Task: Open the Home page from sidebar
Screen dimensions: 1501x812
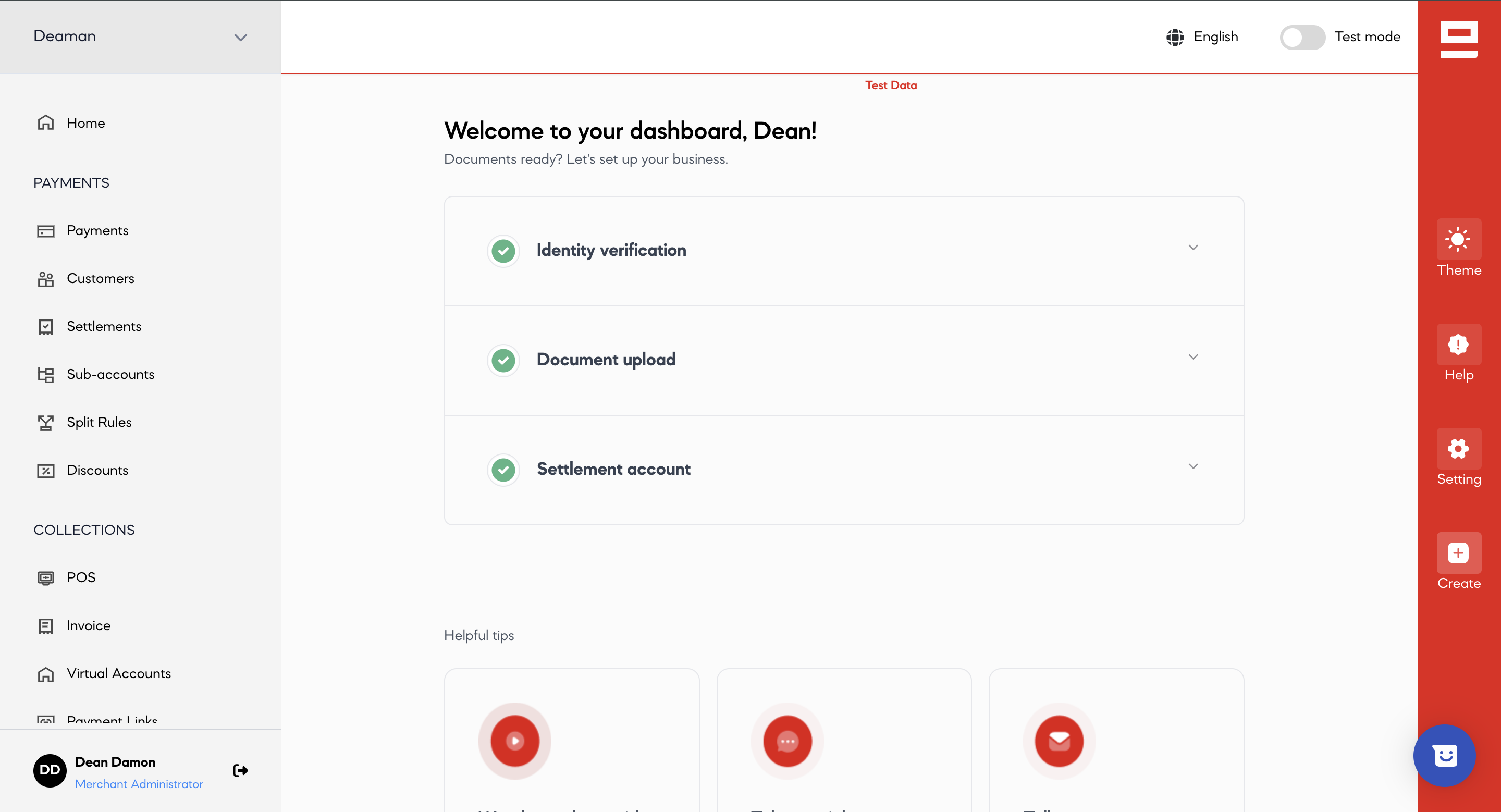Action: [71, 123]
